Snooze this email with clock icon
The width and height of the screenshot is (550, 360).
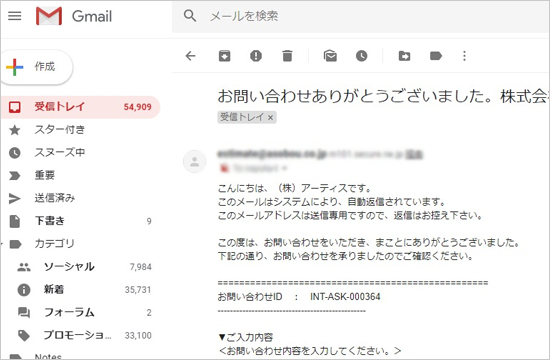362,56
